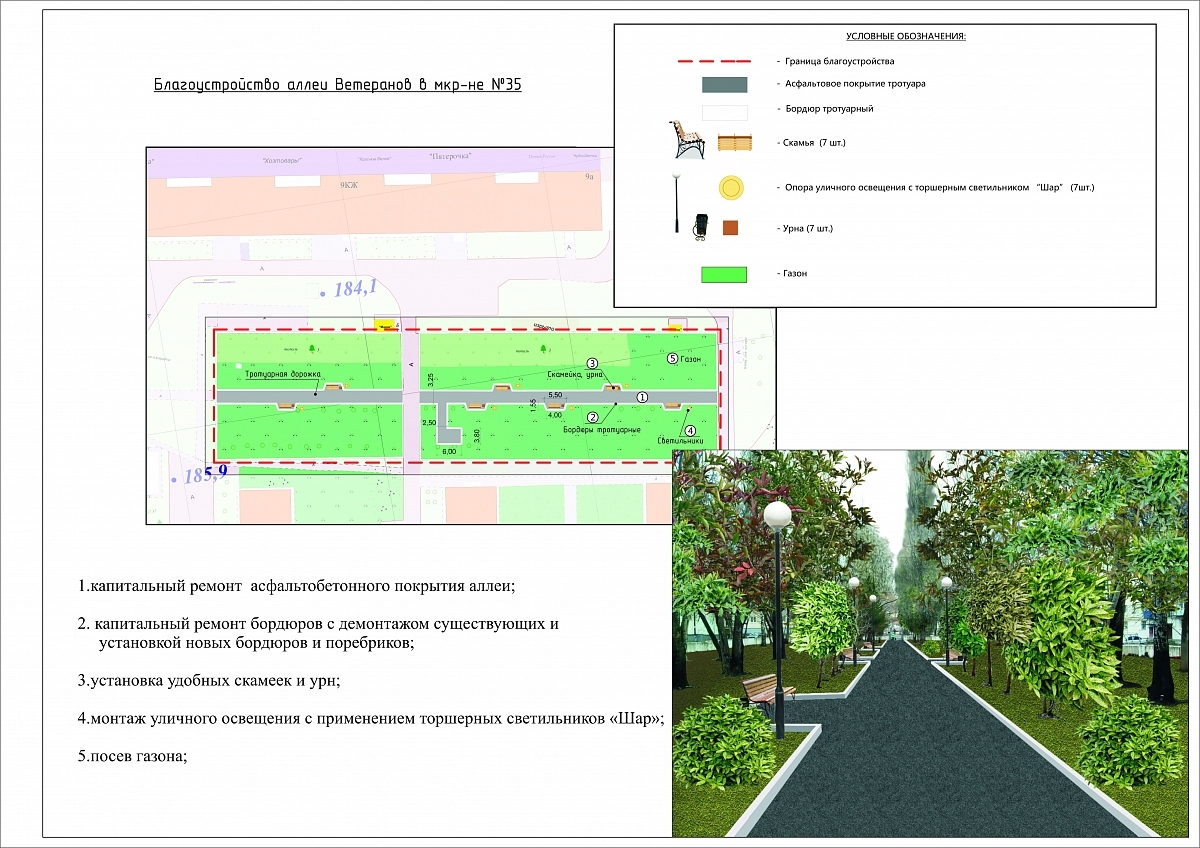The width and height of the screenshot is (1200, 848).
Task: Click the circled number 4 callout on plan
Action: [x=690, y=431]
